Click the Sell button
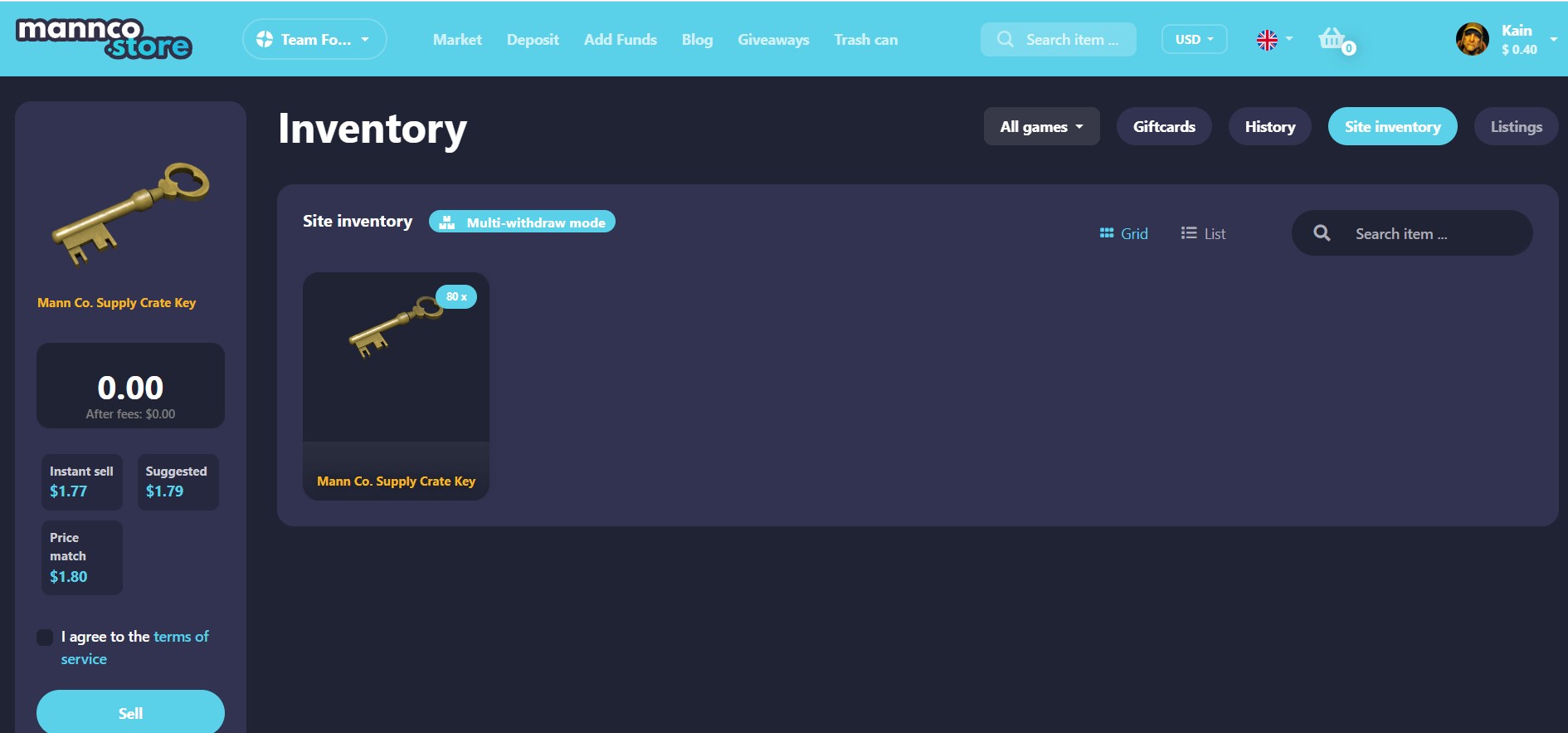Viewport: 1568px width, 733px height. 130,712
